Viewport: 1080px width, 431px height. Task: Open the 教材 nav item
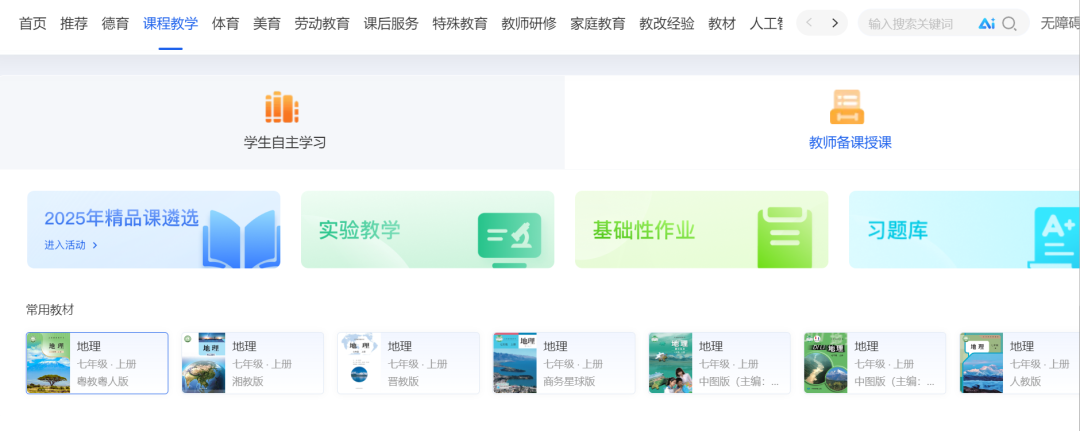coord(722,23)
